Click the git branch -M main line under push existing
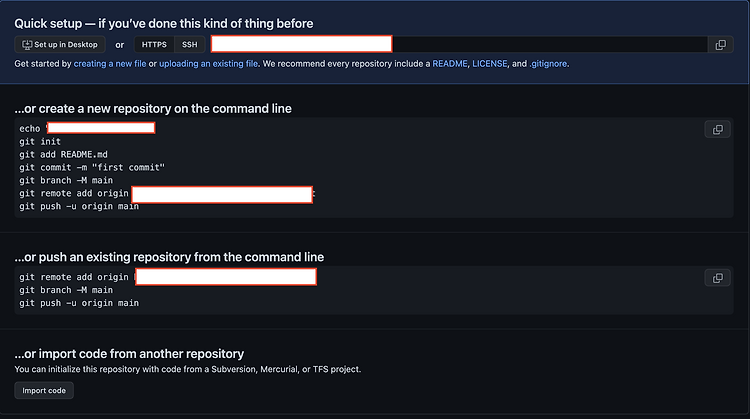The width and height of the screenshot is (750, 419). click(x=66, y=290)
